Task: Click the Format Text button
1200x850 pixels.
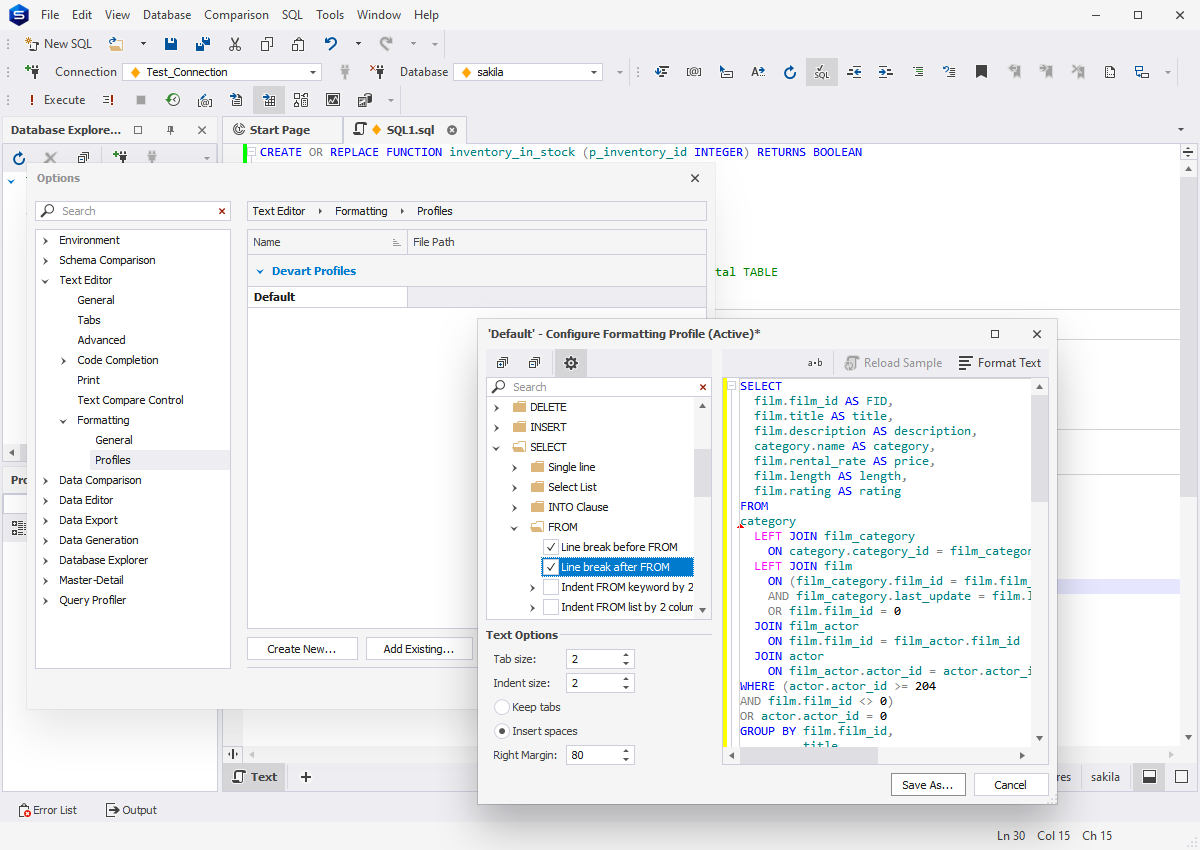Action: pos(1000,363)
